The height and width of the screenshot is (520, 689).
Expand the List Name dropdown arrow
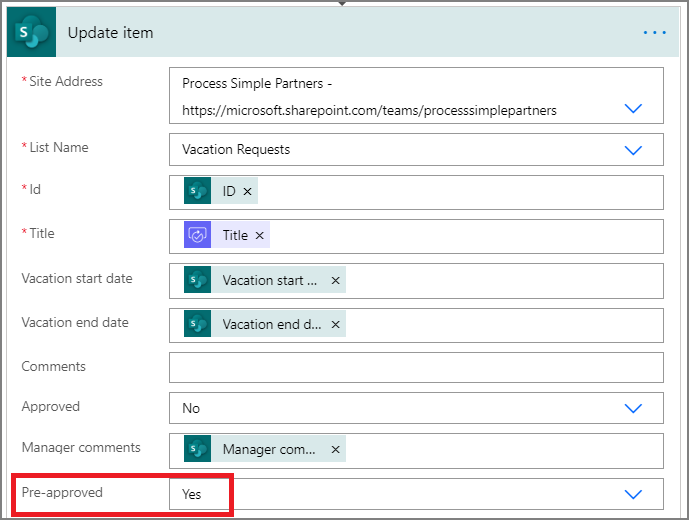click(x=632, y=150)
